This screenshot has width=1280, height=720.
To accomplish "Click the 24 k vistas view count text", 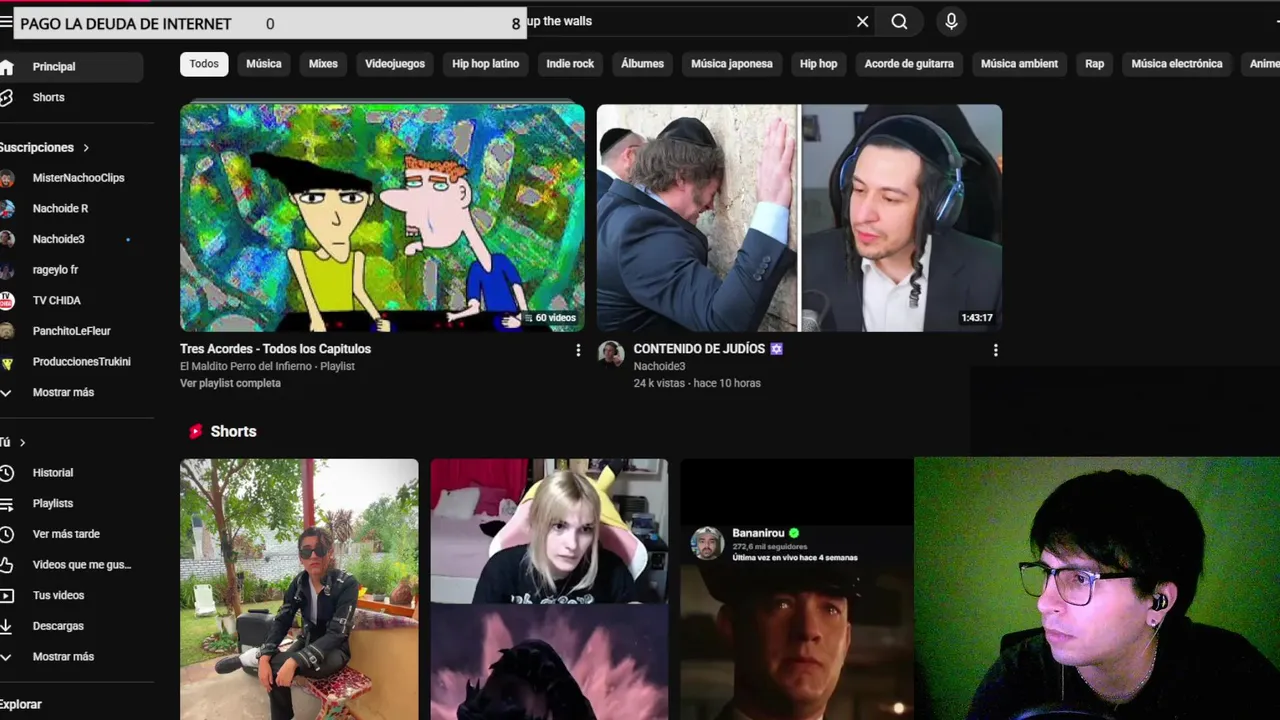I will tap(661, 384).
